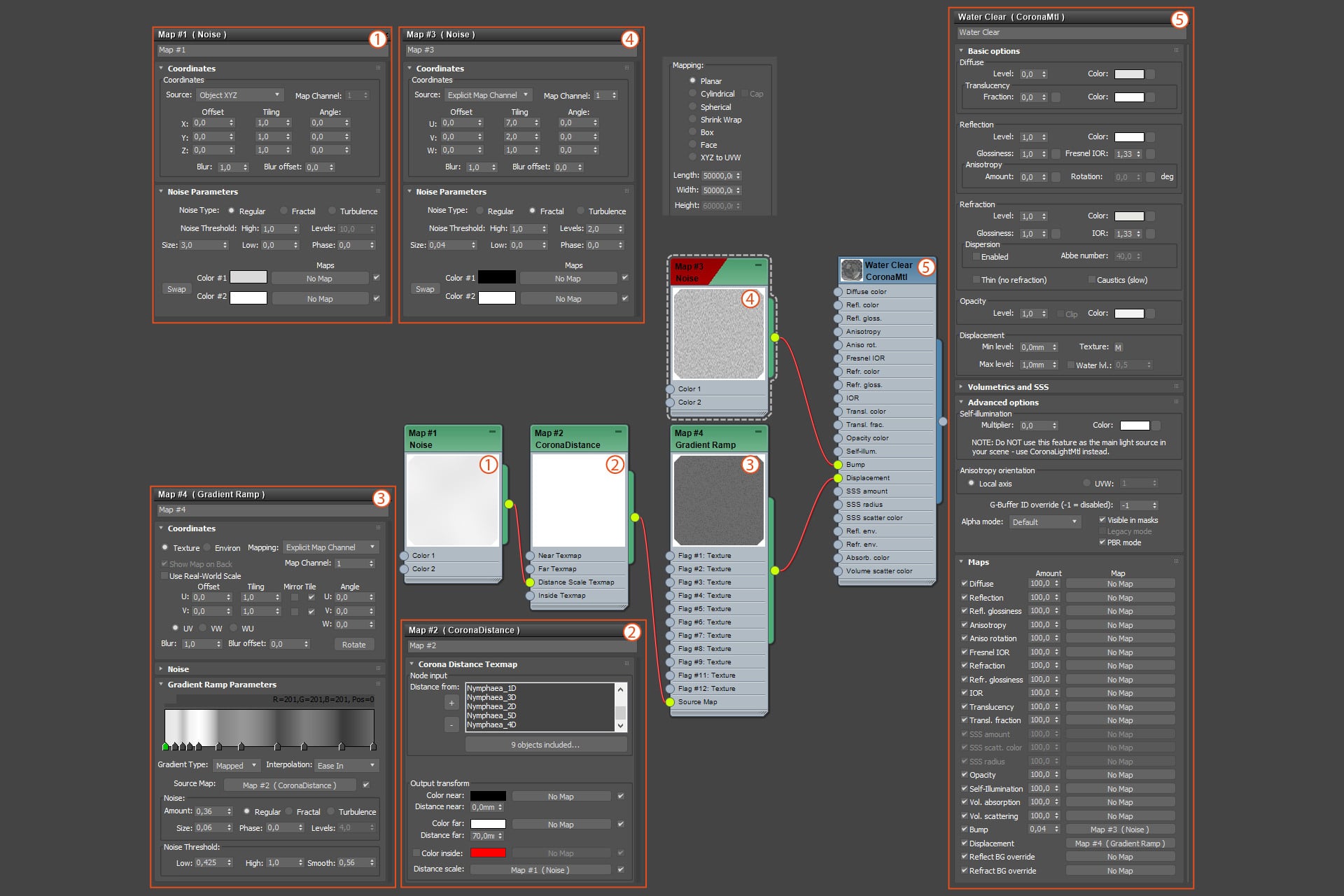Screen dimensions: 1344x896
Task: Click the Bump input socket on Water Clear
Action: click(838, 465)
